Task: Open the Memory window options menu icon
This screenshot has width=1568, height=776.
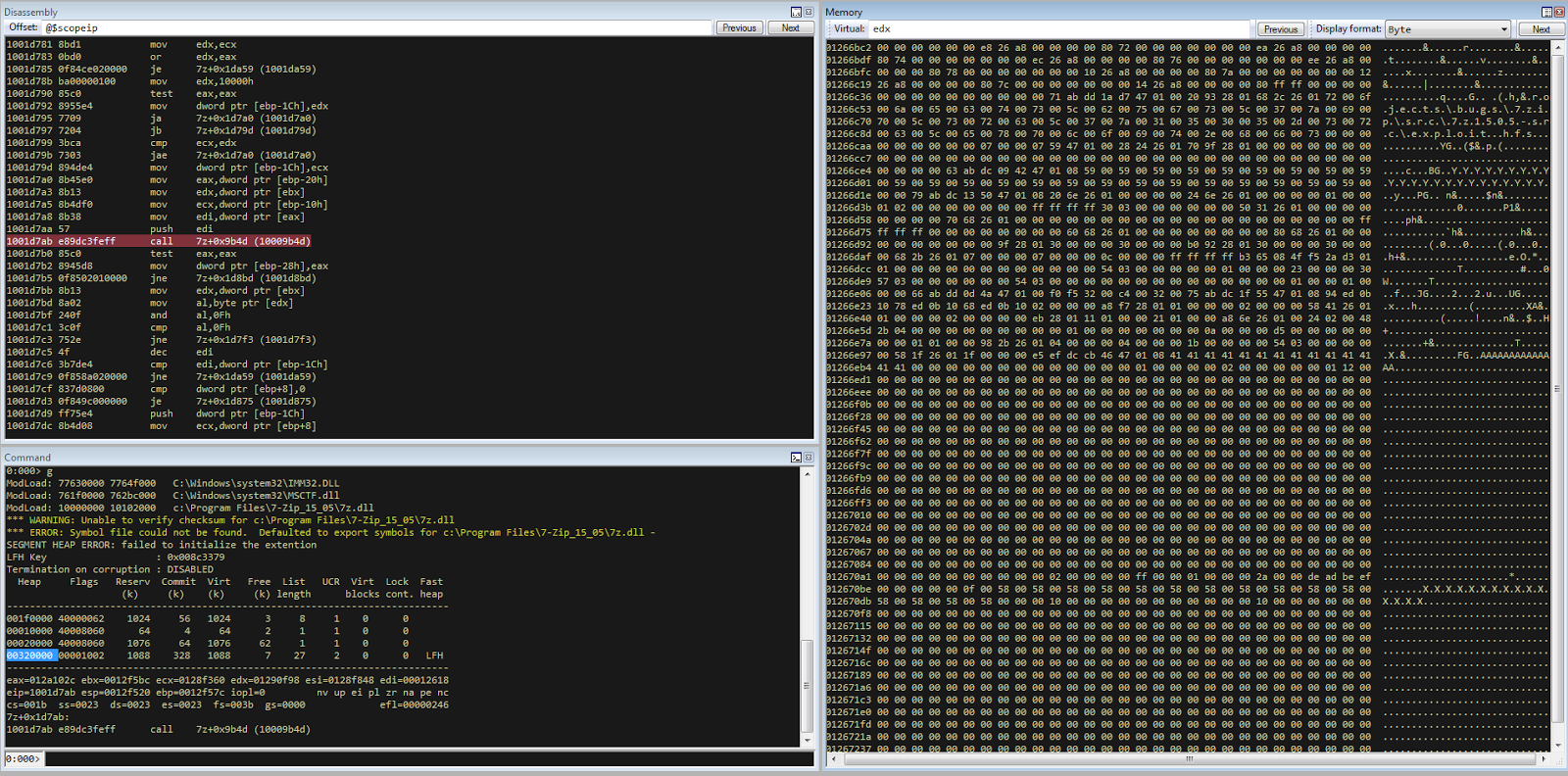Action: point(1546,12)
